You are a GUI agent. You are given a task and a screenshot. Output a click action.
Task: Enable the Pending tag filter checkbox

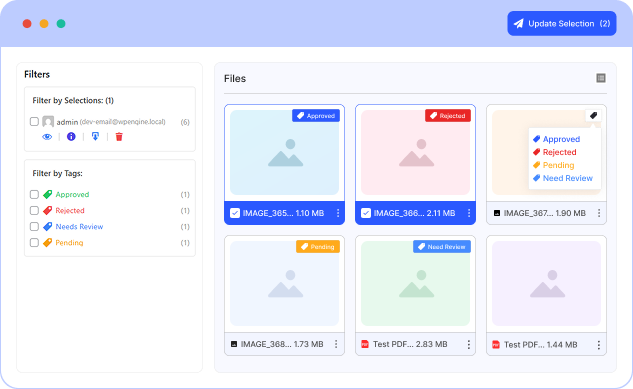coord(34,243)
